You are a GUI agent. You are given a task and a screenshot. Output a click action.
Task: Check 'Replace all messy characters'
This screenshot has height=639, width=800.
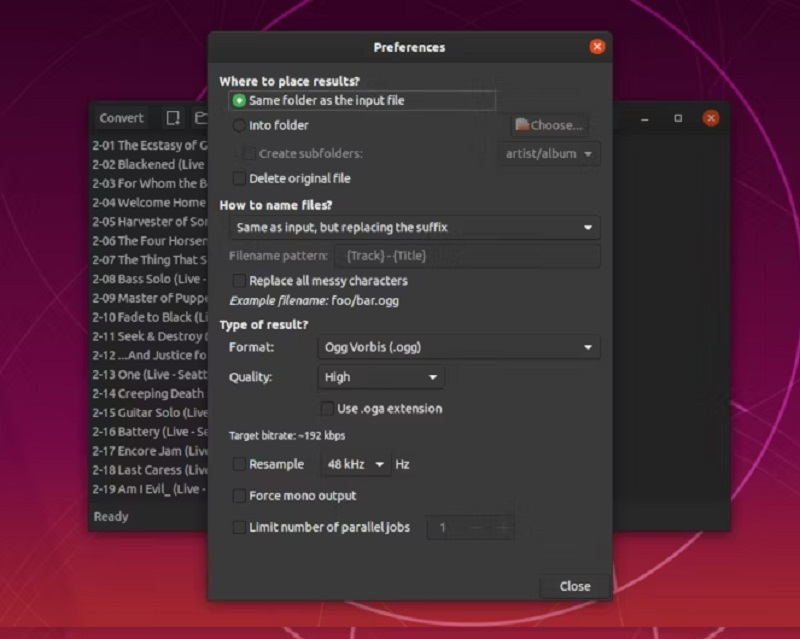click(x=238, y=281)
